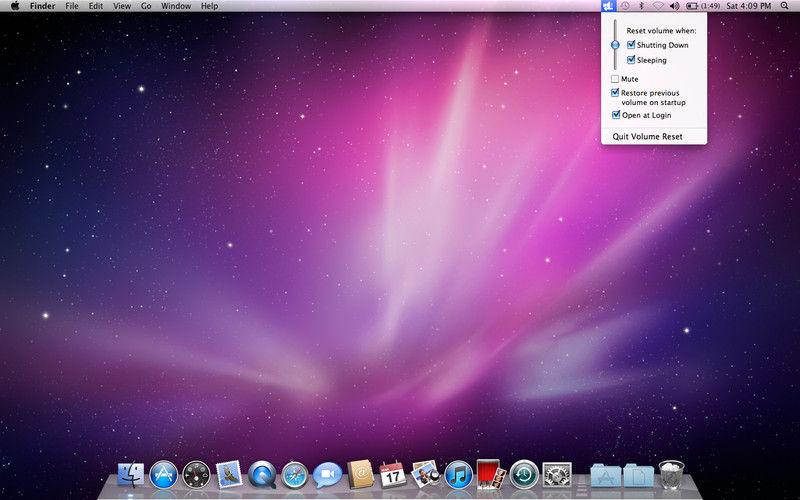Open the Time Machine menu bar icon
Image resolution: width=800 pixels, height=500 pixels.
tap(625, 6)
